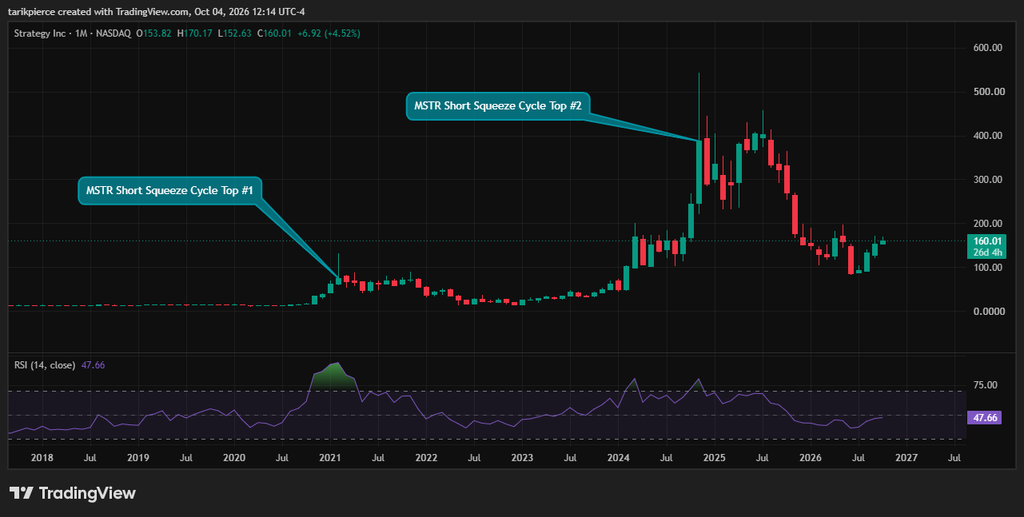Viewport: 1024px width, 517px height.
Task: Click the 2020 time axis label
Action: tap(234, 458)
